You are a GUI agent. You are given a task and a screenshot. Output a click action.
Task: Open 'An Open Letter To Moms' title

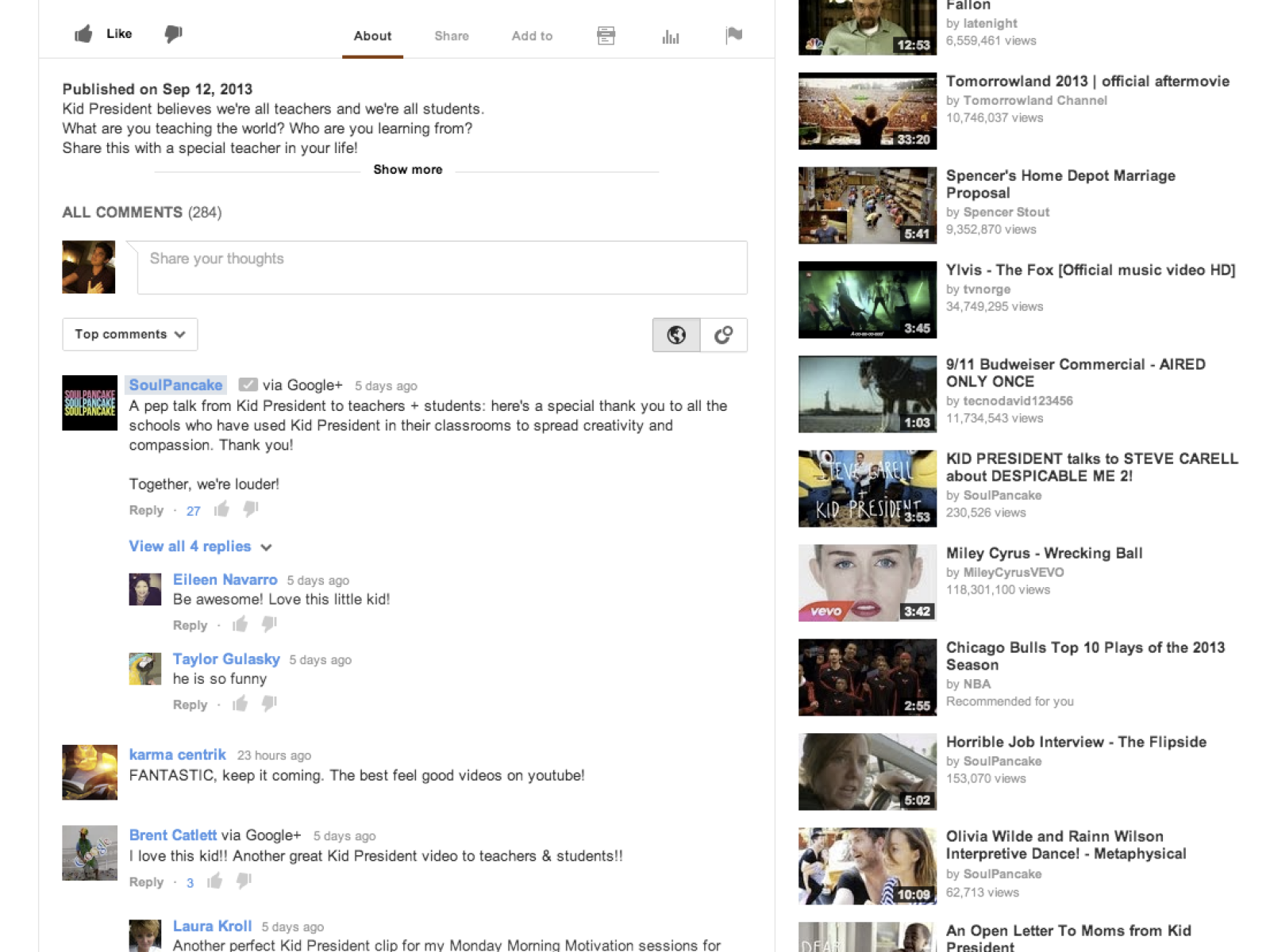pos(1068,939)
